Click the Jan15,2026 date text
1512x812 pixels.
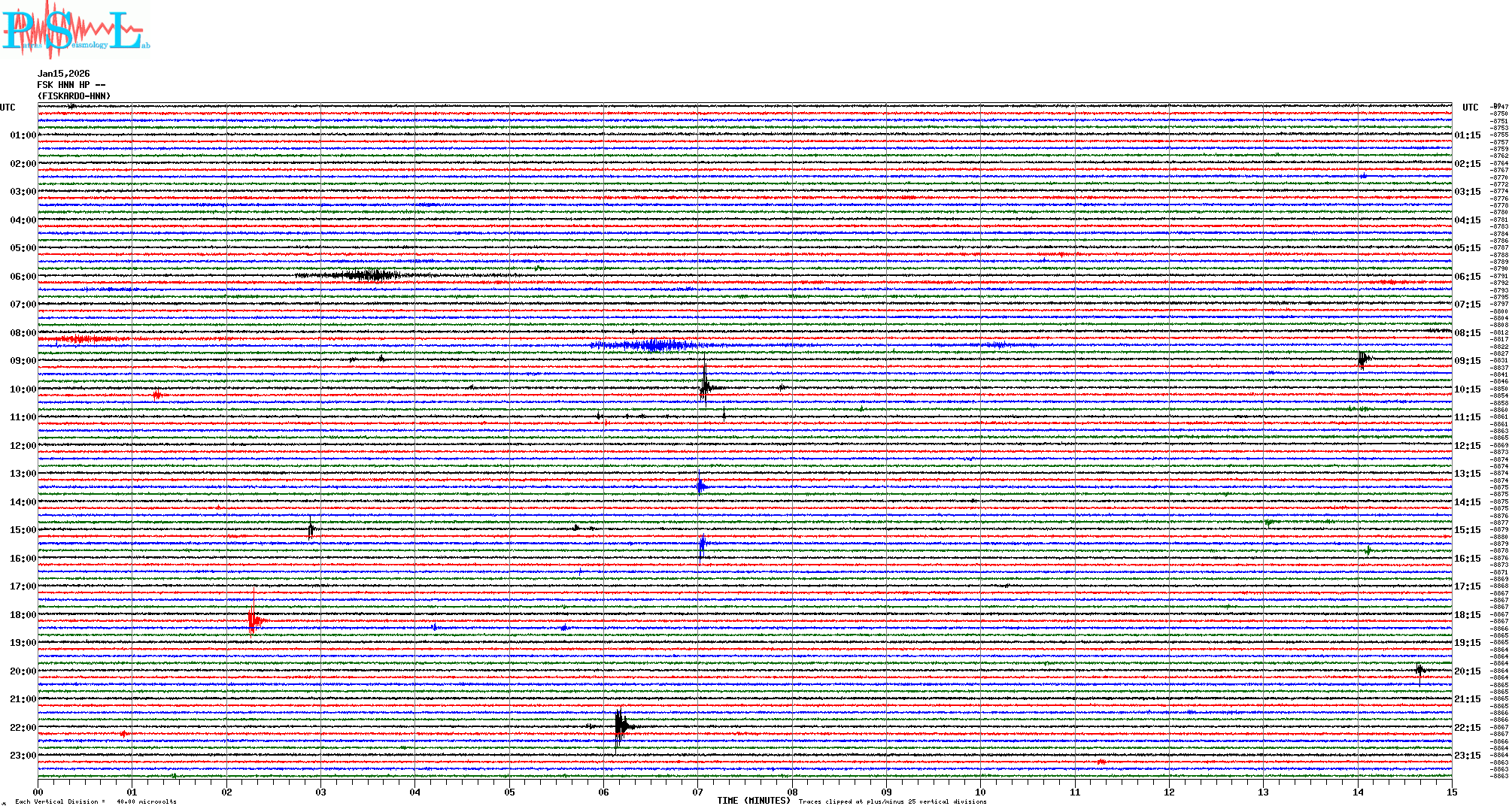[x=63, y=74]
